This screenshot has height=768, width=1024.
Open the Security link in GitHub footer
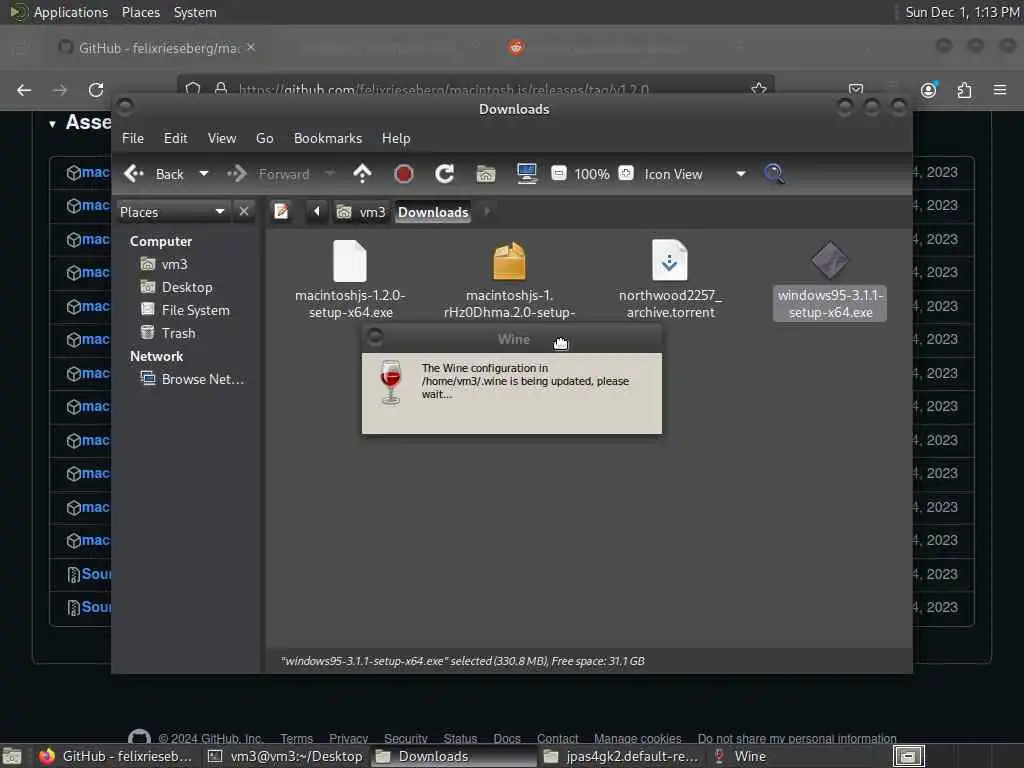click(406, 738)
